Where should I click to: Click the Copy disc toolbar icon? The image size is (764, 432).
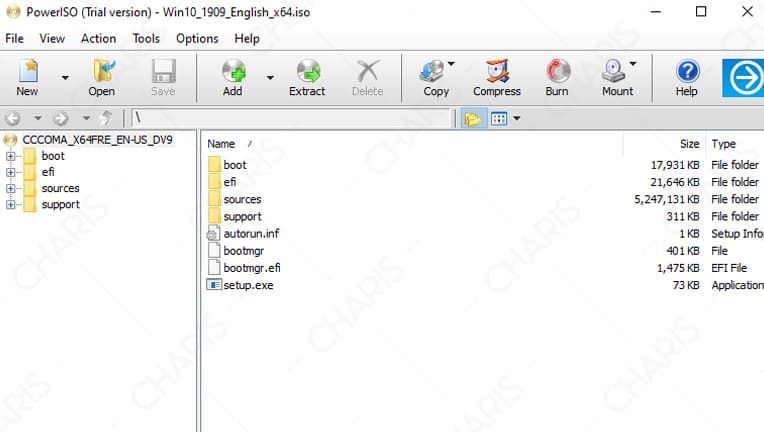[x=432, y=71]
